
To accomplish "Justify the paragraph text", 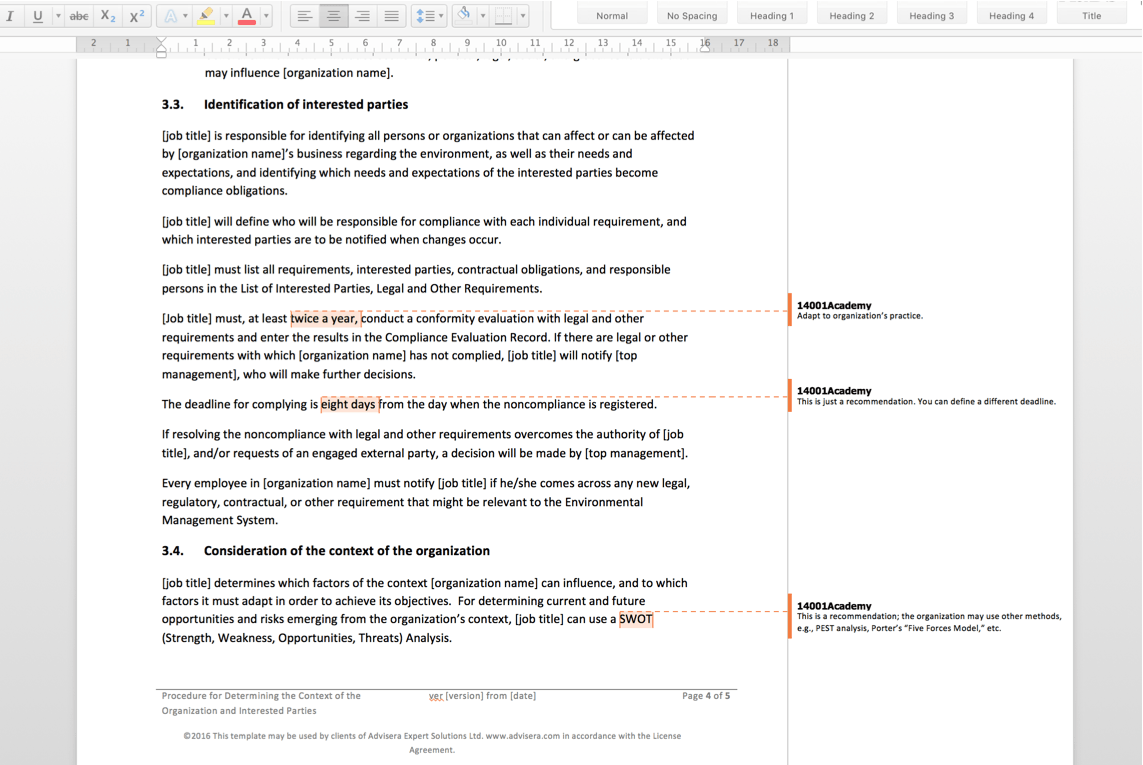I will coord(391,16).
